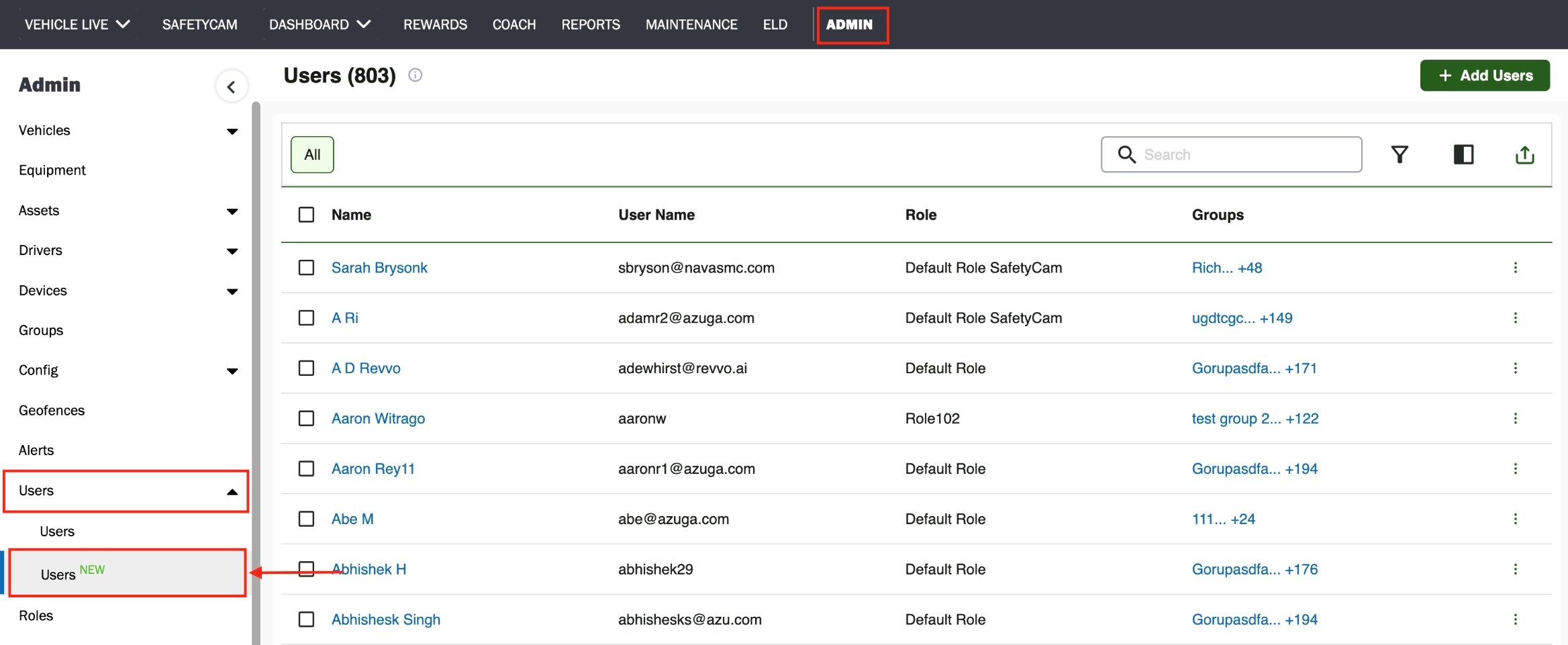This screenshot has height=645, width=1568.
Task: Open the filter funnel icon
Action: pyautogui.click(x=1400, y=154)
